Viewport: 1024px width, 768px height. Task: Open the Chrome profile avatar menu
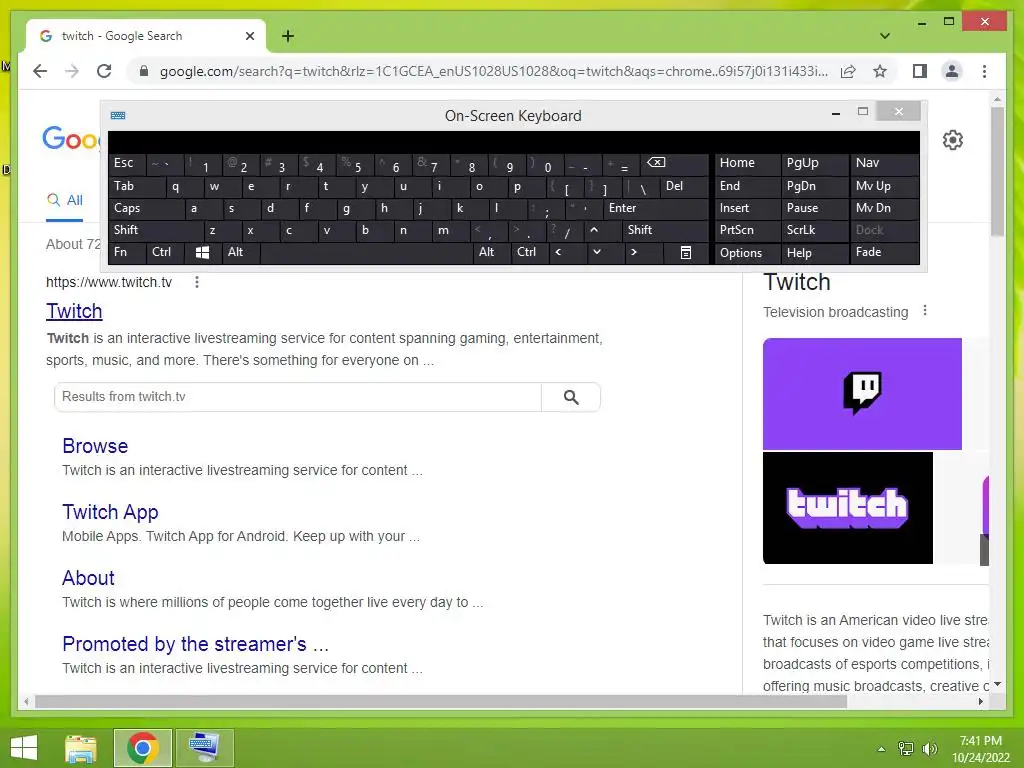(x=952, y=71)
